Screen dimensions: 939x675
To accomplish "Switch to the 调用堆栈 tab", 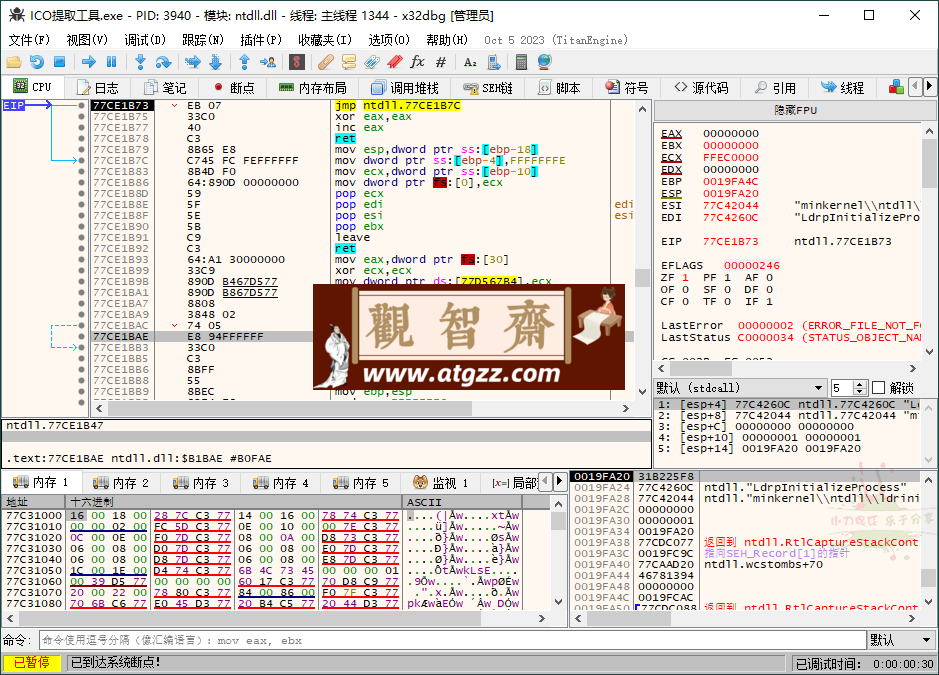I will [x=405, y=88].
